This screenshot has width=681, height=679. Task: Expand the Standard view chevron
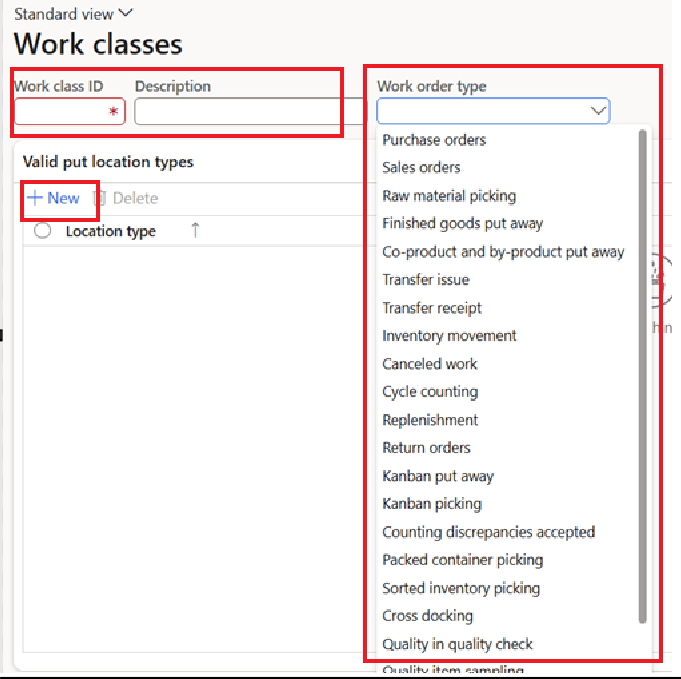(x=125, y=14)
